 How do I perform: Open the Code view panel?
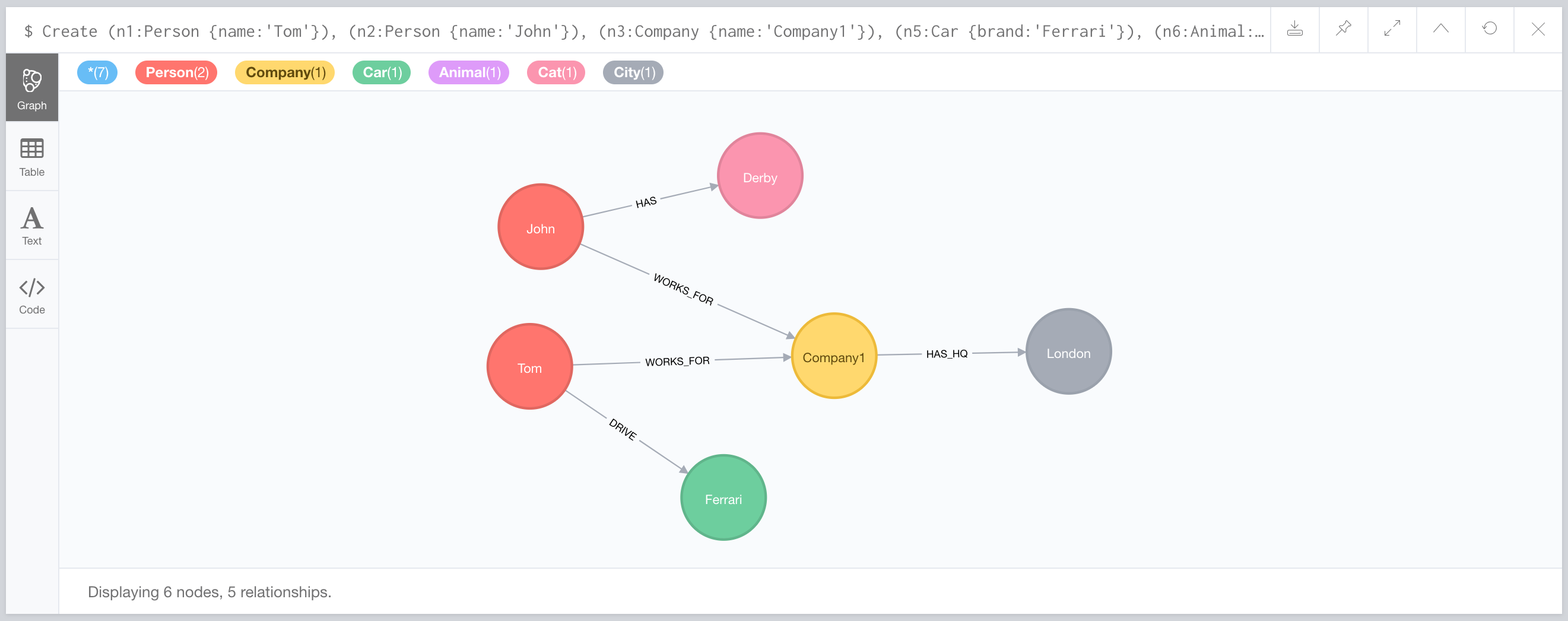(31, 294)
